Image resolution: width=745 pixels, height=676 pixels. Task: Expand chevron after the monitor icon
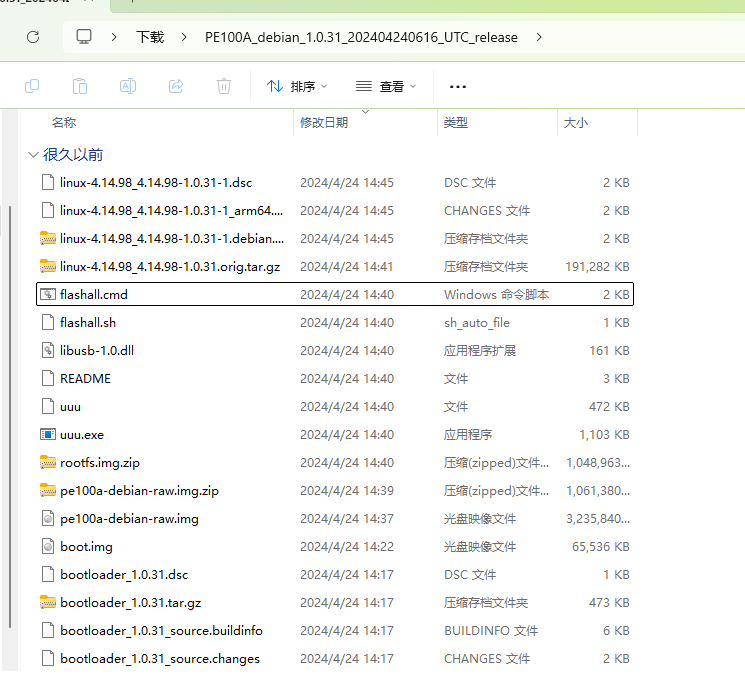pyautogui.click(x=114, y=37)
